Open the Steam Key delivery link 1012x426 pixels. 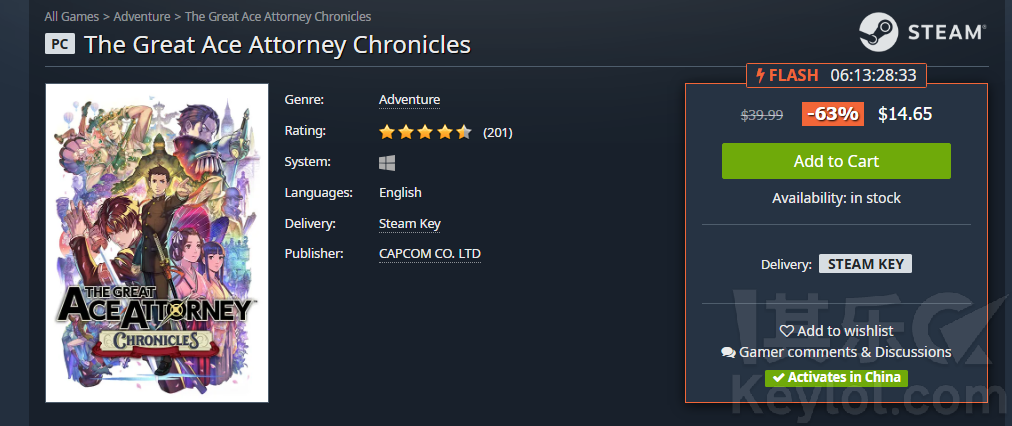click(x=409, y=224)
